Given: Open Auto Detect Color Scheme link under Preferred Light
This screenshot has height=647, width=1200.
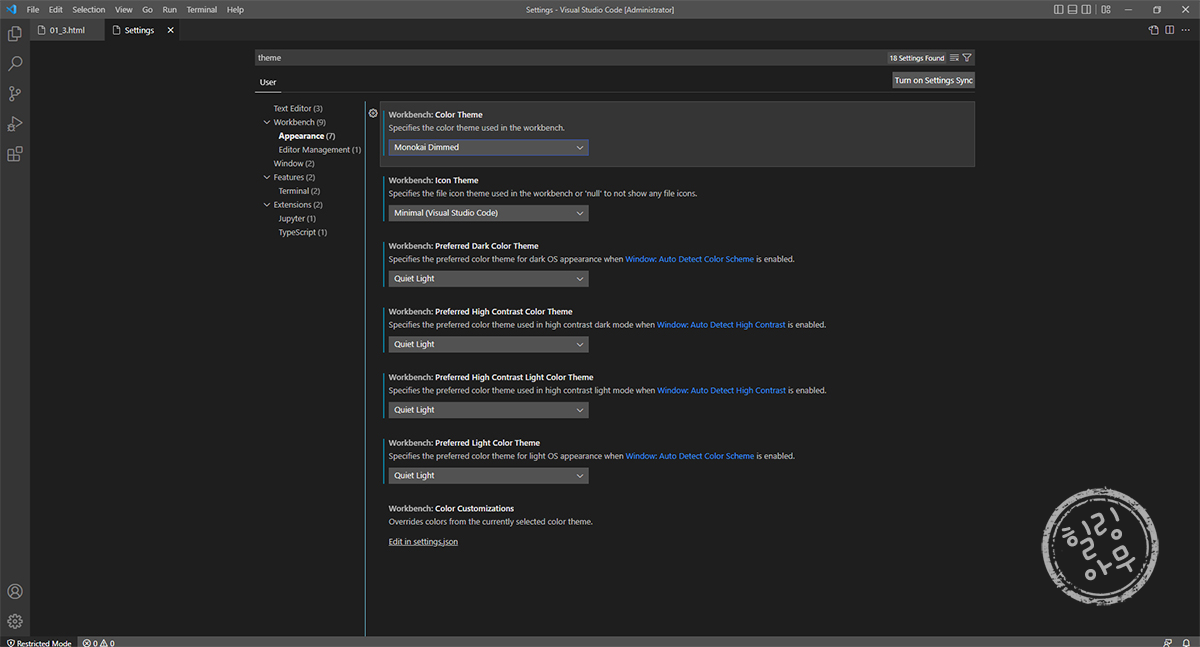Looking at the screenshot, I should tap(690, 456).
